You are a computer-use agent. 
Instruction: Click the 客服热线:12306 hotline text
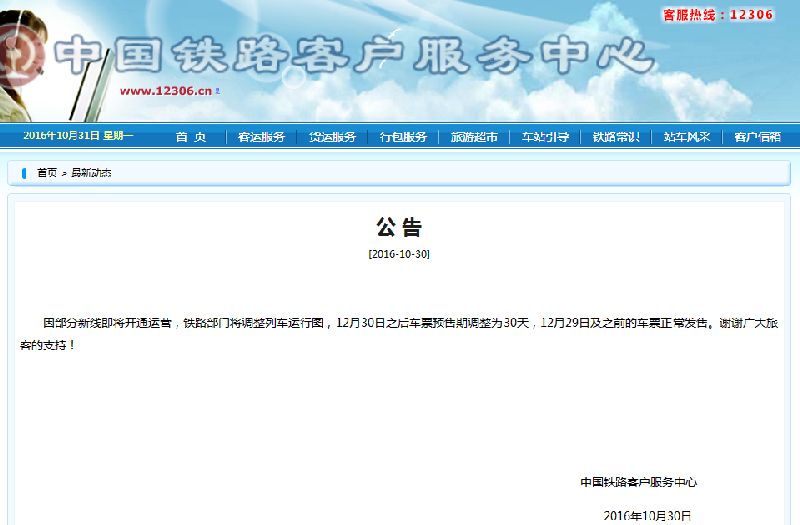718,14
